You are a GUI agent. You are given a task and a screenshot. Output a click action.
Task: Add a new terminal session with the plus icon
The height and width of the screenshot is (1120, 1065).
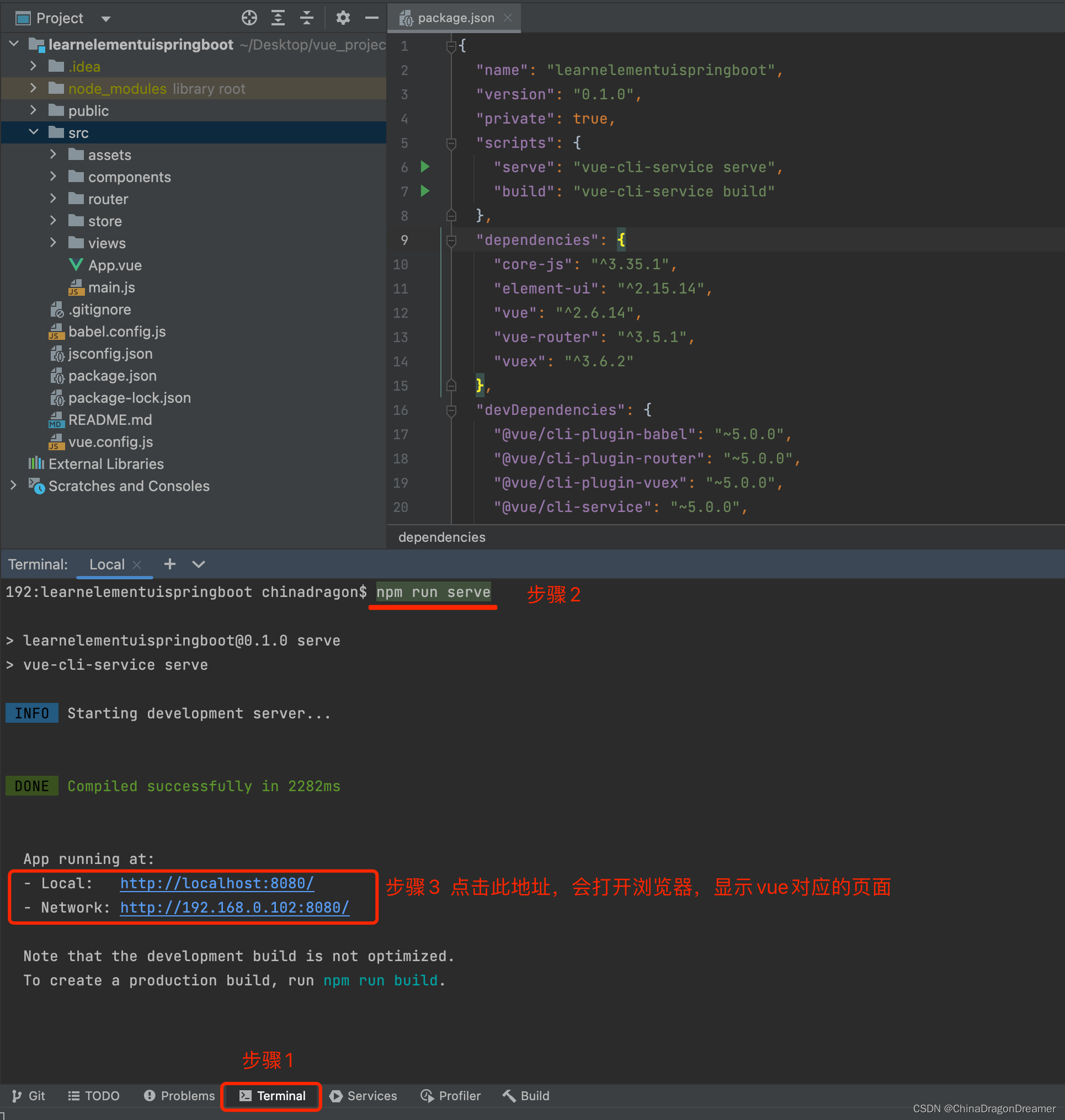(x=169, y=564)
